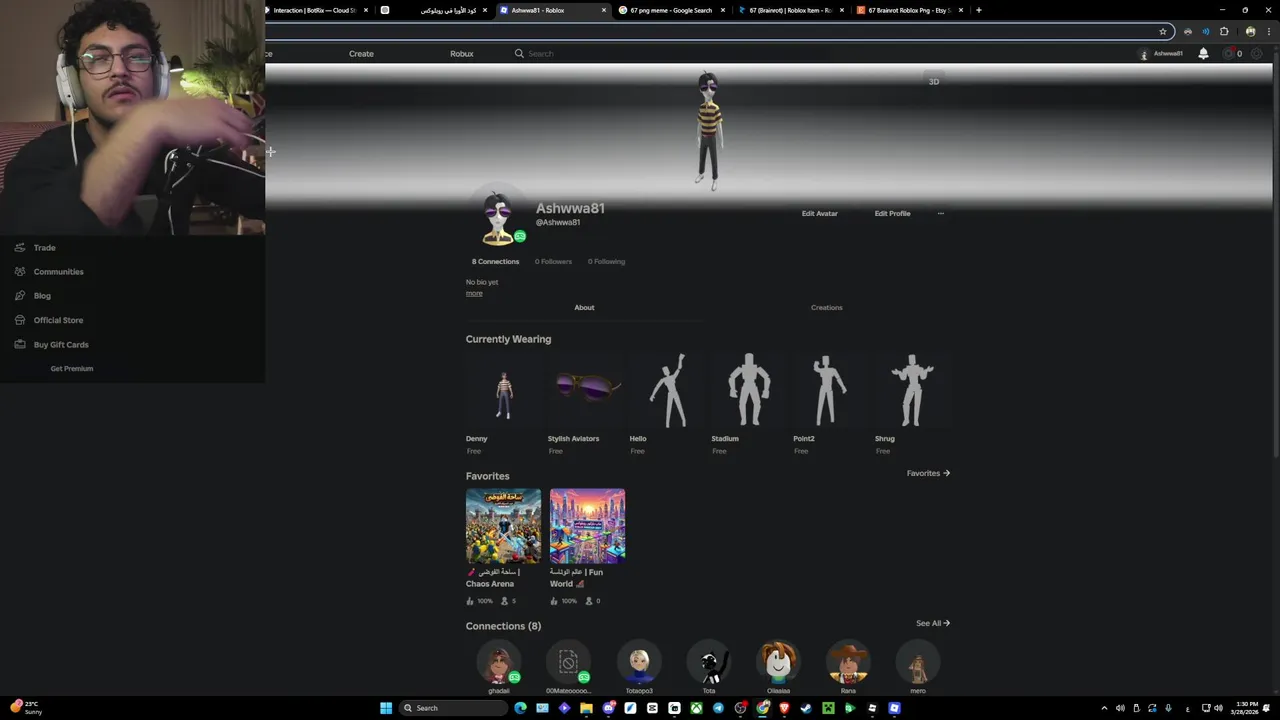The image size is (1280, 720).
Task: Open a new browser tab
Action: (x=978, y=10)
